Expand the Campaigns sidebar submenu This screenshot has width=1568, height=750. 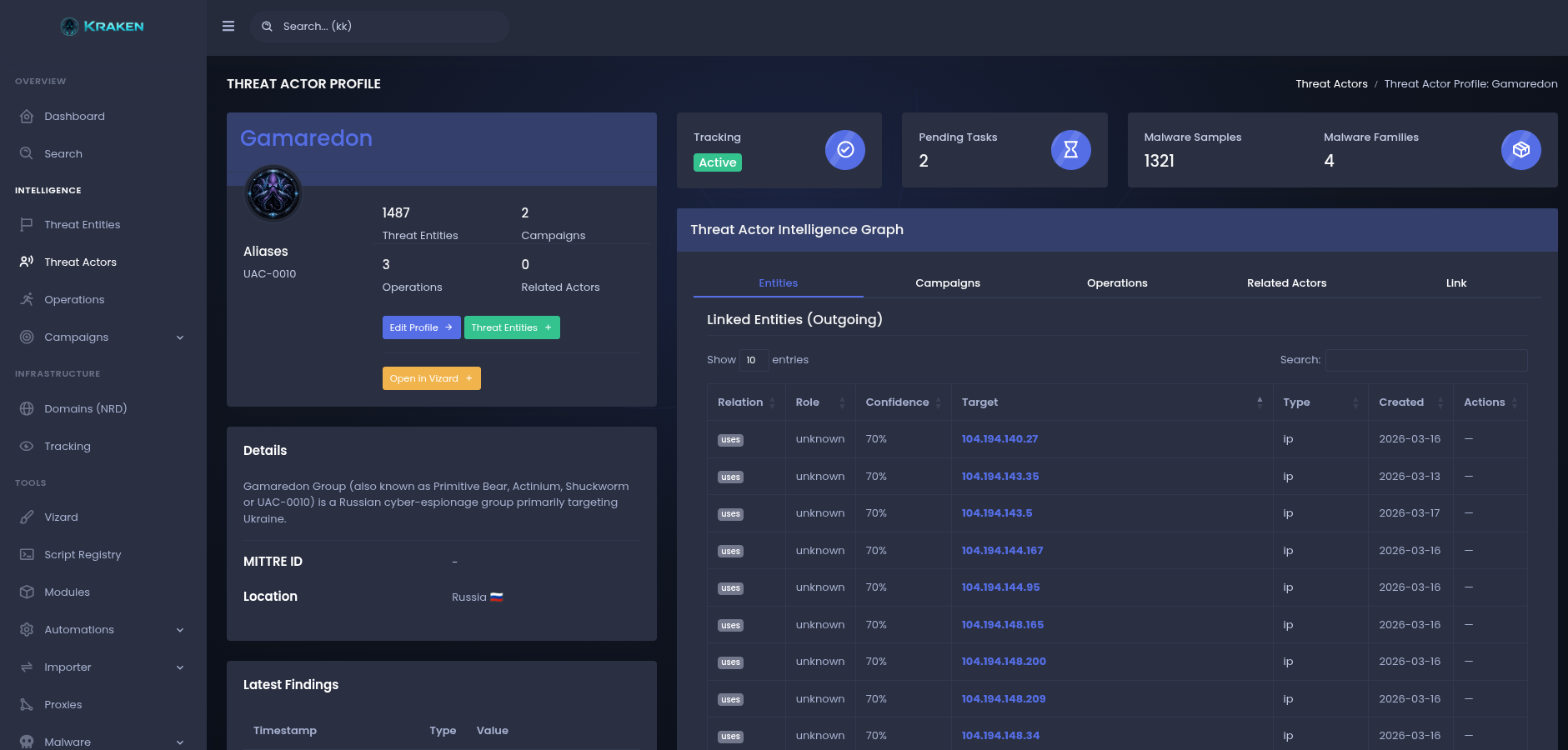pyautogui.click(x=180, y=337)
